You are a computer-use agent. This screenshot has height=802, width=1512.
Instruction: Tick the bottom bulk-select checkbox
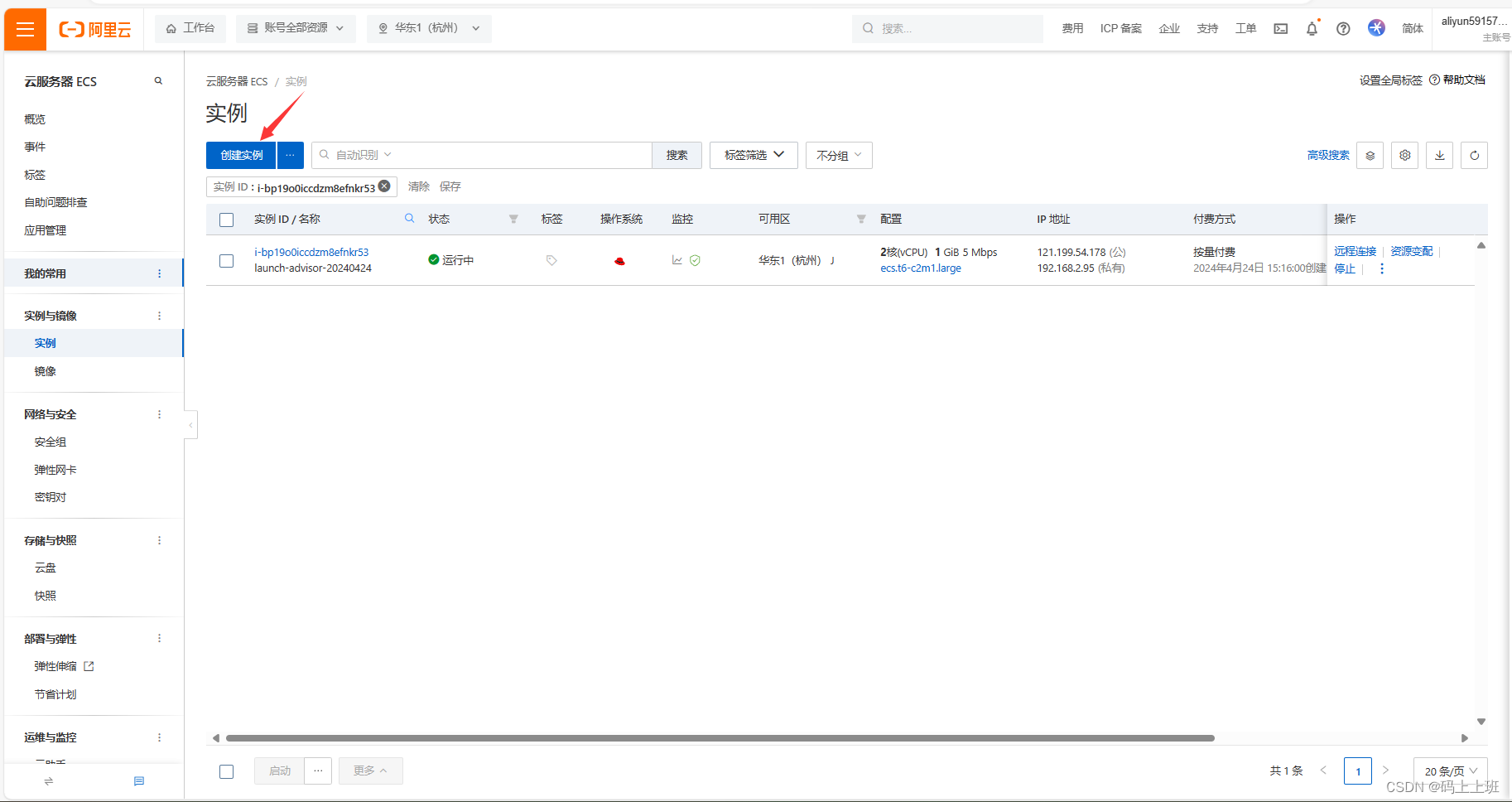226,771
